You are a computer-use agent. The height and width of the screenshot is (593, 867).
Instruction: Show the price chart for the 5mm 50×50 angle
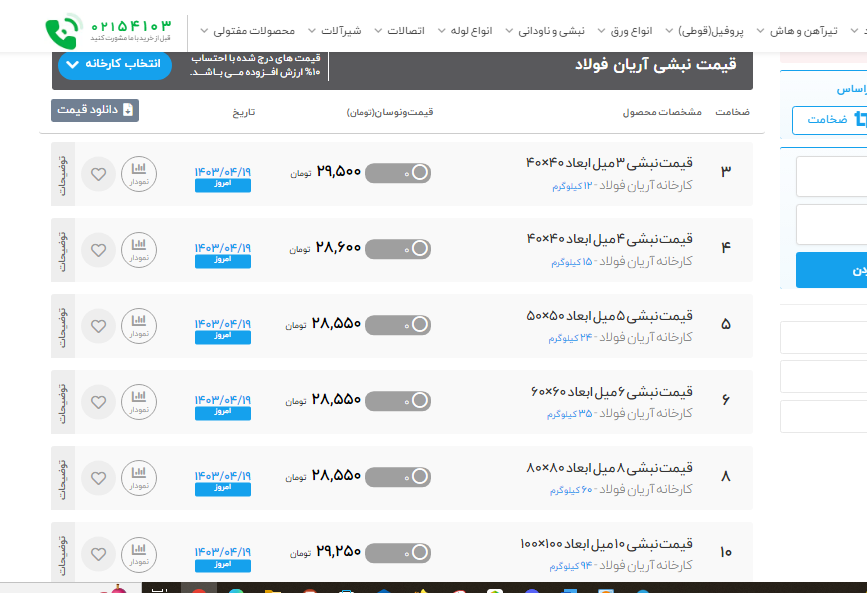(x=139, y=326)
